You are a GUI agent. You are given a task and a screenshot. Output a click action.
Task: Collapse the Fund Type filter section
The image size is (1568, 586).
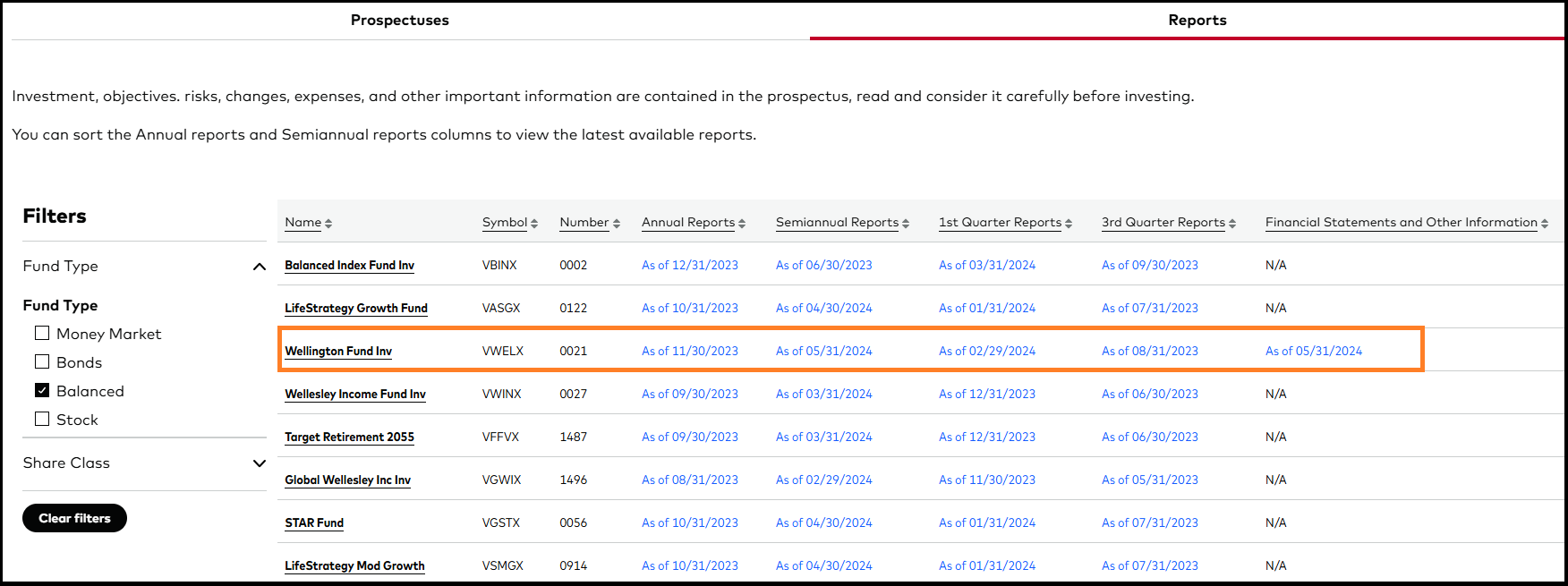pyautogui.click(x=260, y=267)
